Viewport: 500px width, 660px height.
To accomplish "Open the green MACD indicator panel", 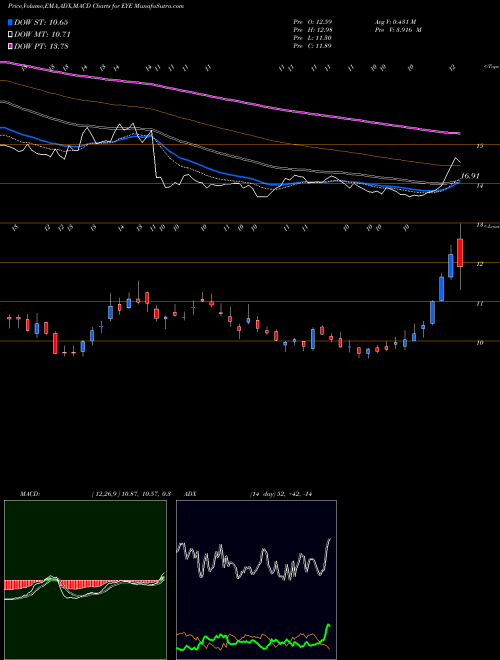I will [x=85, y=580].
